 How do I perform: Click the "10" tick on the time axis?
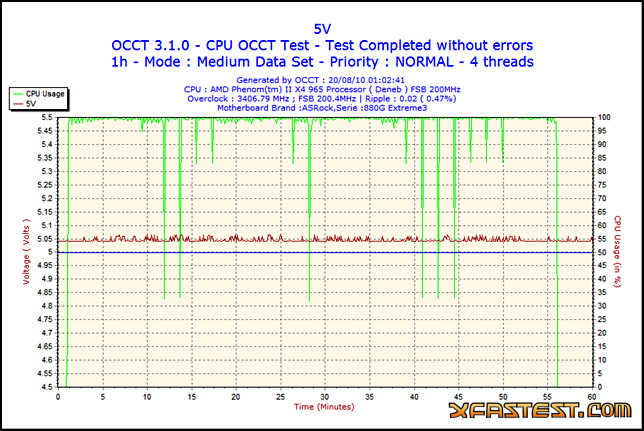[x=147, y=397]
